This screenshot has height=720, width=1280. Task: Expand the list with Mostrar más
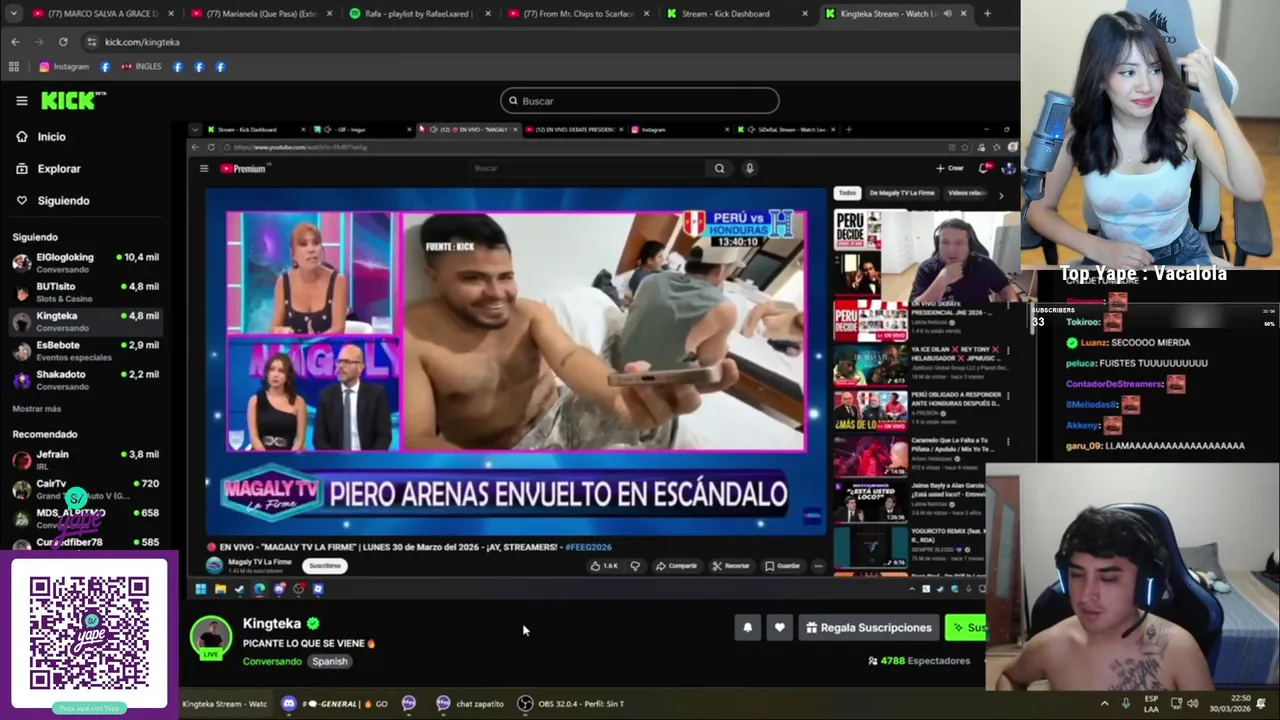tap(36, 409)
